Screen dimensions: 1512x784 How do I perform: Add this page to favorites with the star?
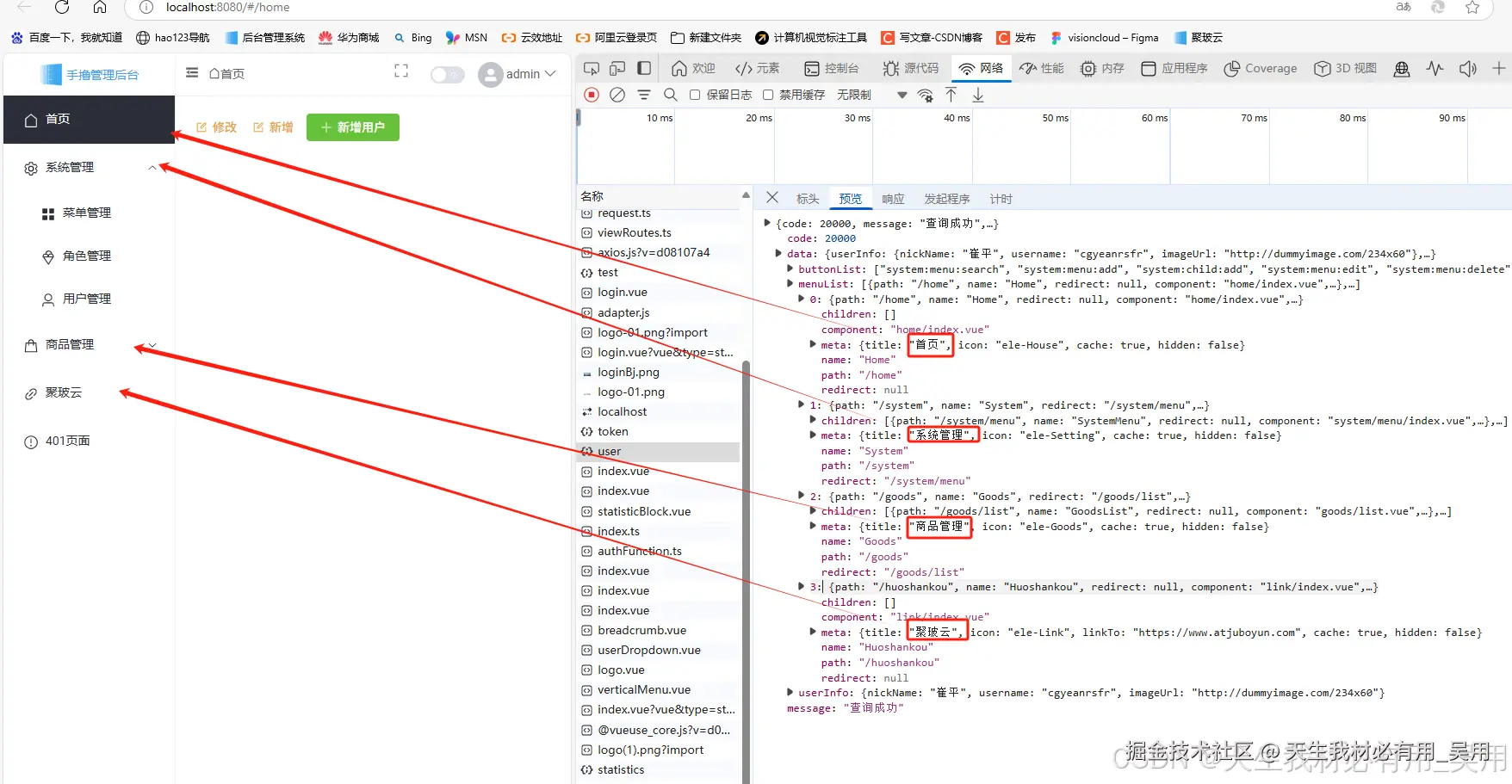click(1472, 7)
